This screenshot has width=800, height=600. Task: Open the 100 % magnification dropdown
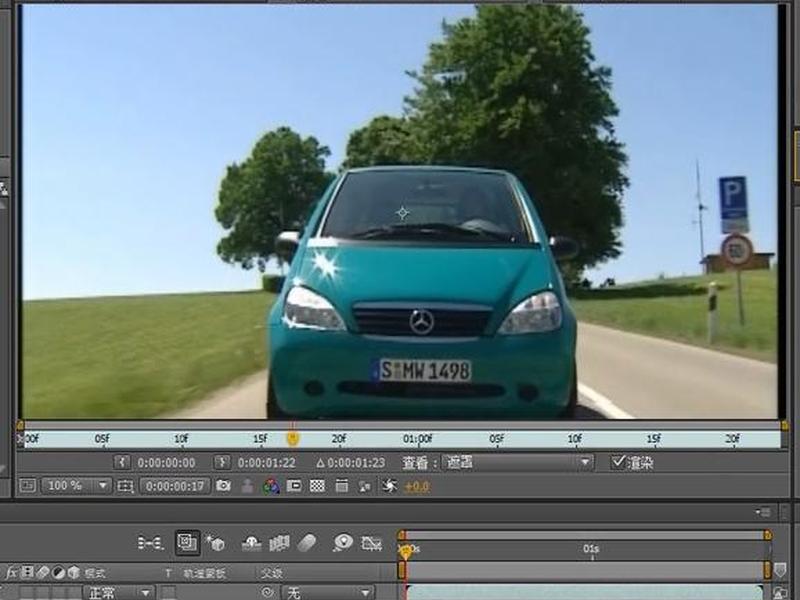click(76, 485)
